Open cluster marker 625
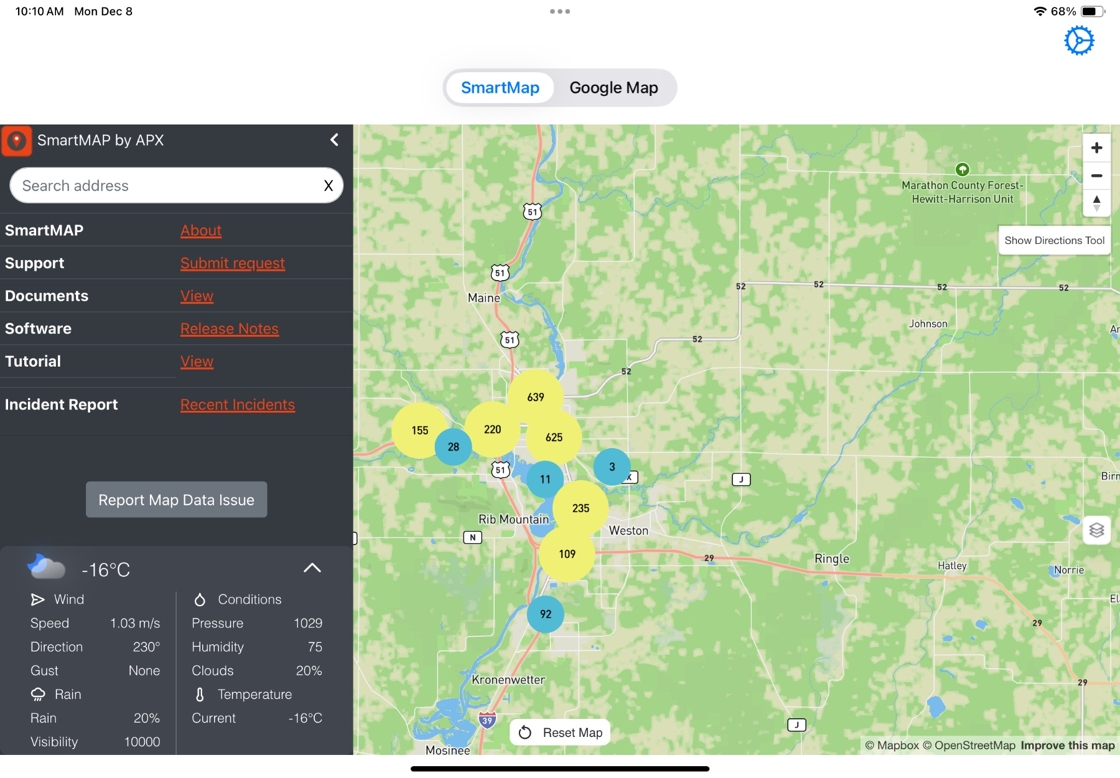The width and height of the screenshot is (1120, 778). (x=554, y=437)
